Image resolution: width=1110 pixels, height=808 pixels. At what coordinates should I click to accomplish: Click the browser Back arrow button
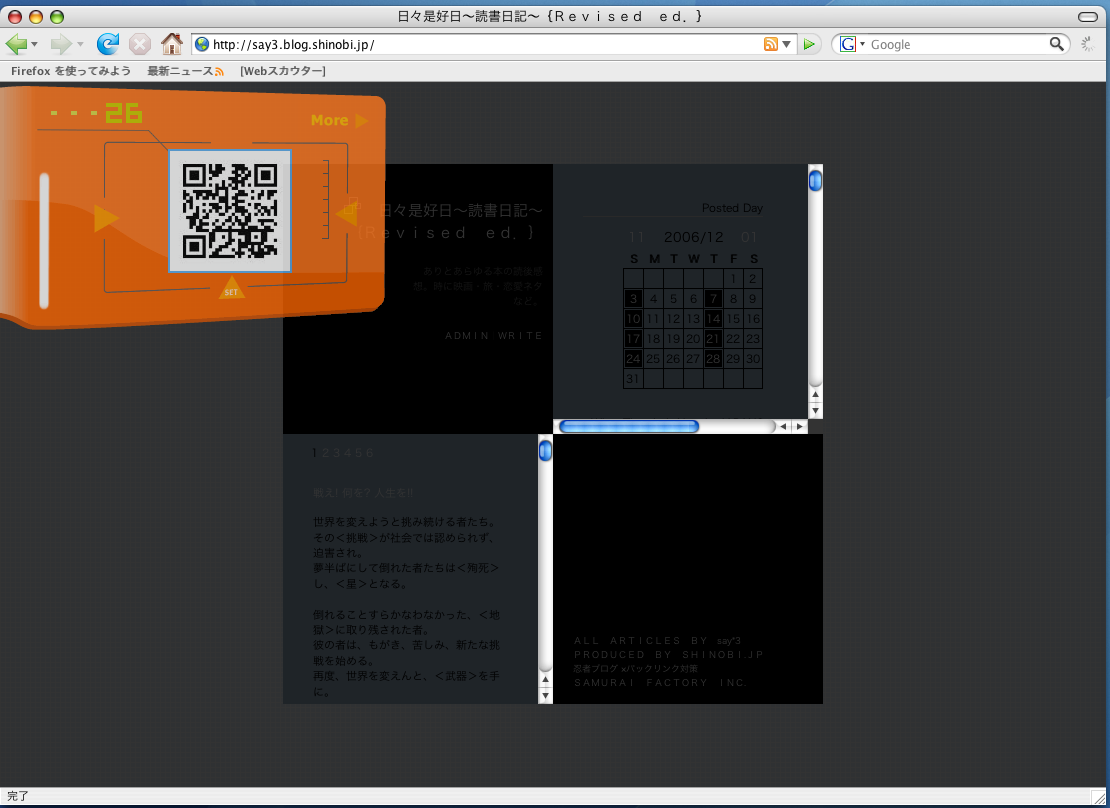pos(16,44)
